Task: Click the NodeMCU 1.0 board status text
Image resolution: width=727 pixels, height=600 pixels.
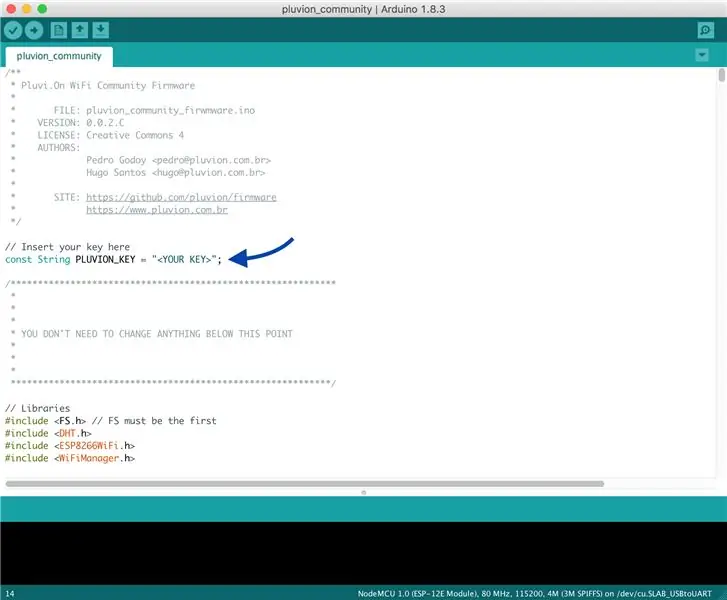Action: pyautogui.click(x=534, y=594)
